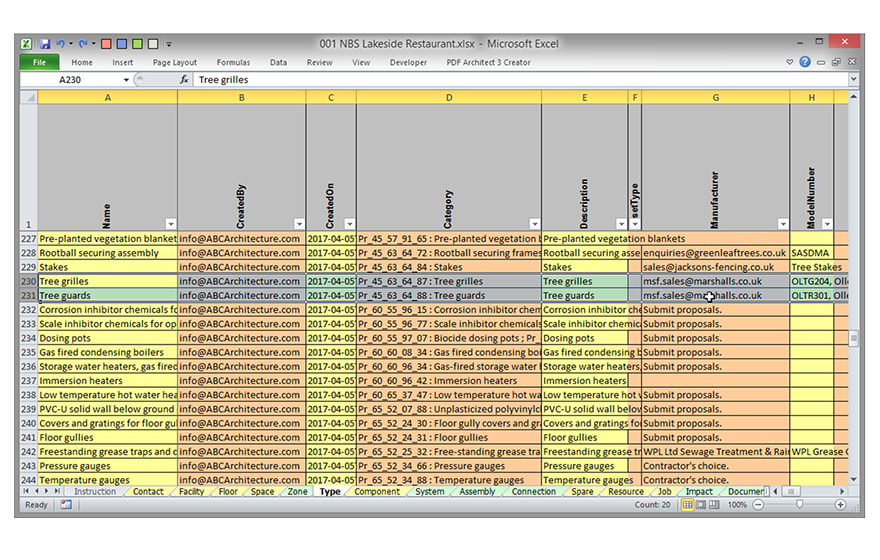Save the workbook with the floppy disk icon
Screen dimensions: 880x560
click(x=45, y=44)
